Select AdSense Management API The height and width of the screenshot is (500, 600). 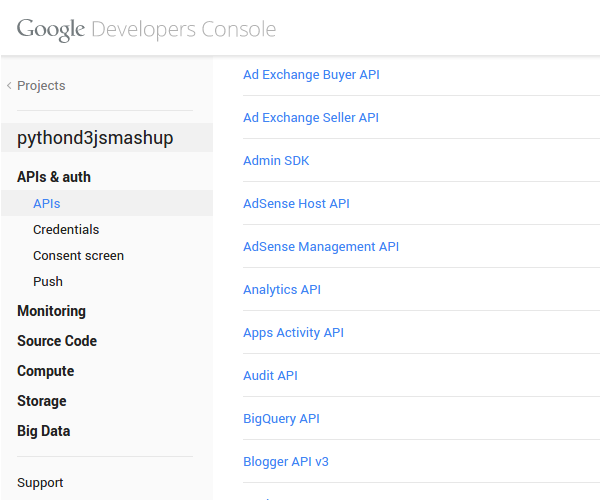pyautogui.click(x=321, y=247)
